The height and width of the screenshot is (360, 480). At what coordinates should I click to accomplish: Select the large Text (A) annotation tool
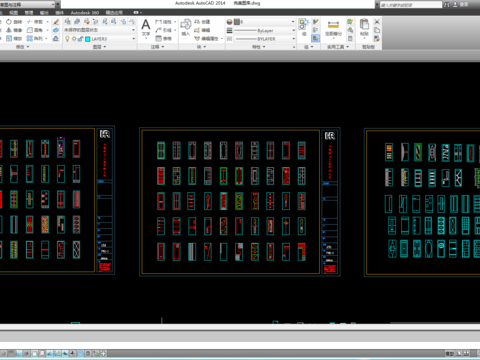click(x=146, y=27)
